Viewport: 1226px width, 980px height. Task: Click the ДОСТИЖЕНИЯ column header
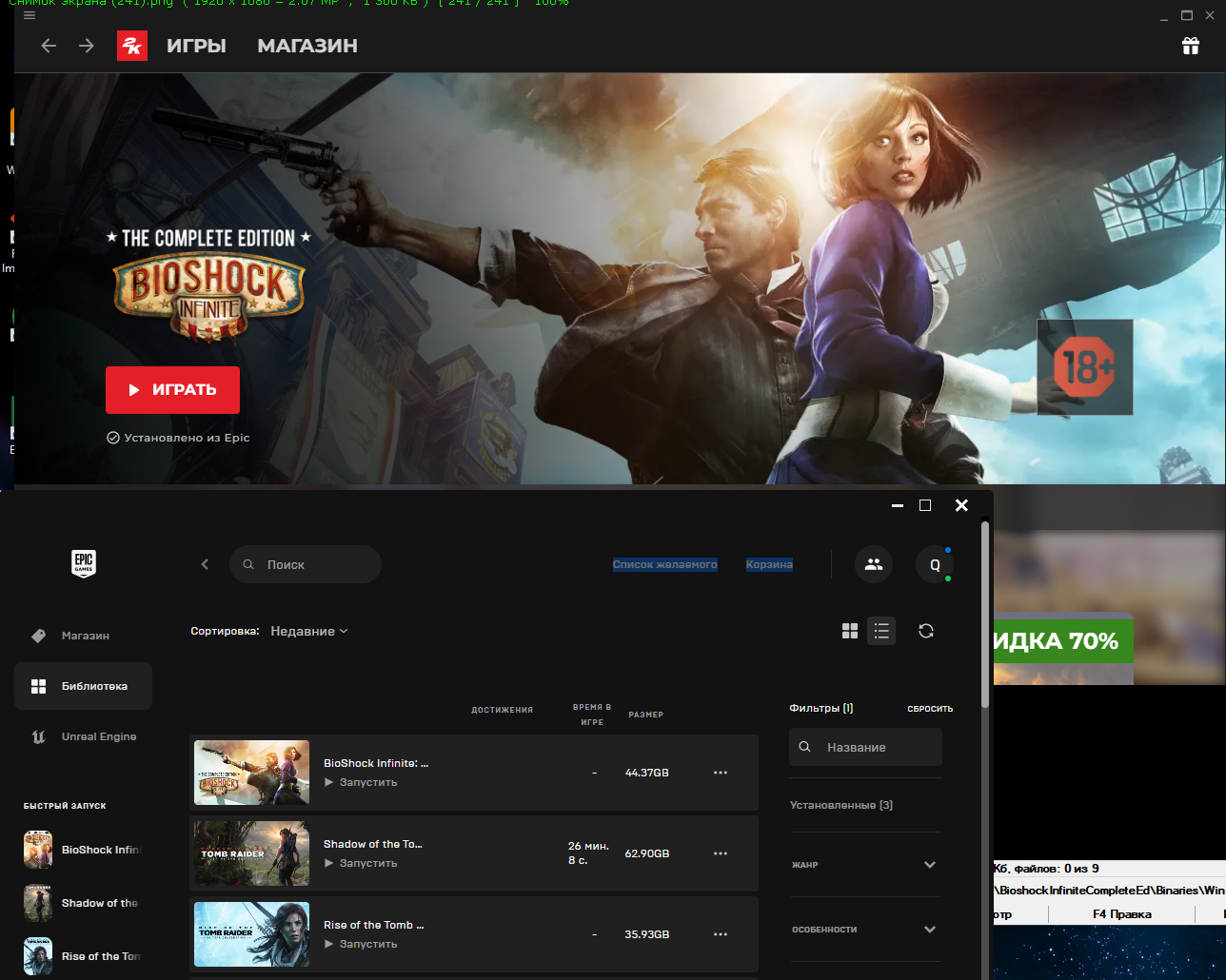pos(502,710)
